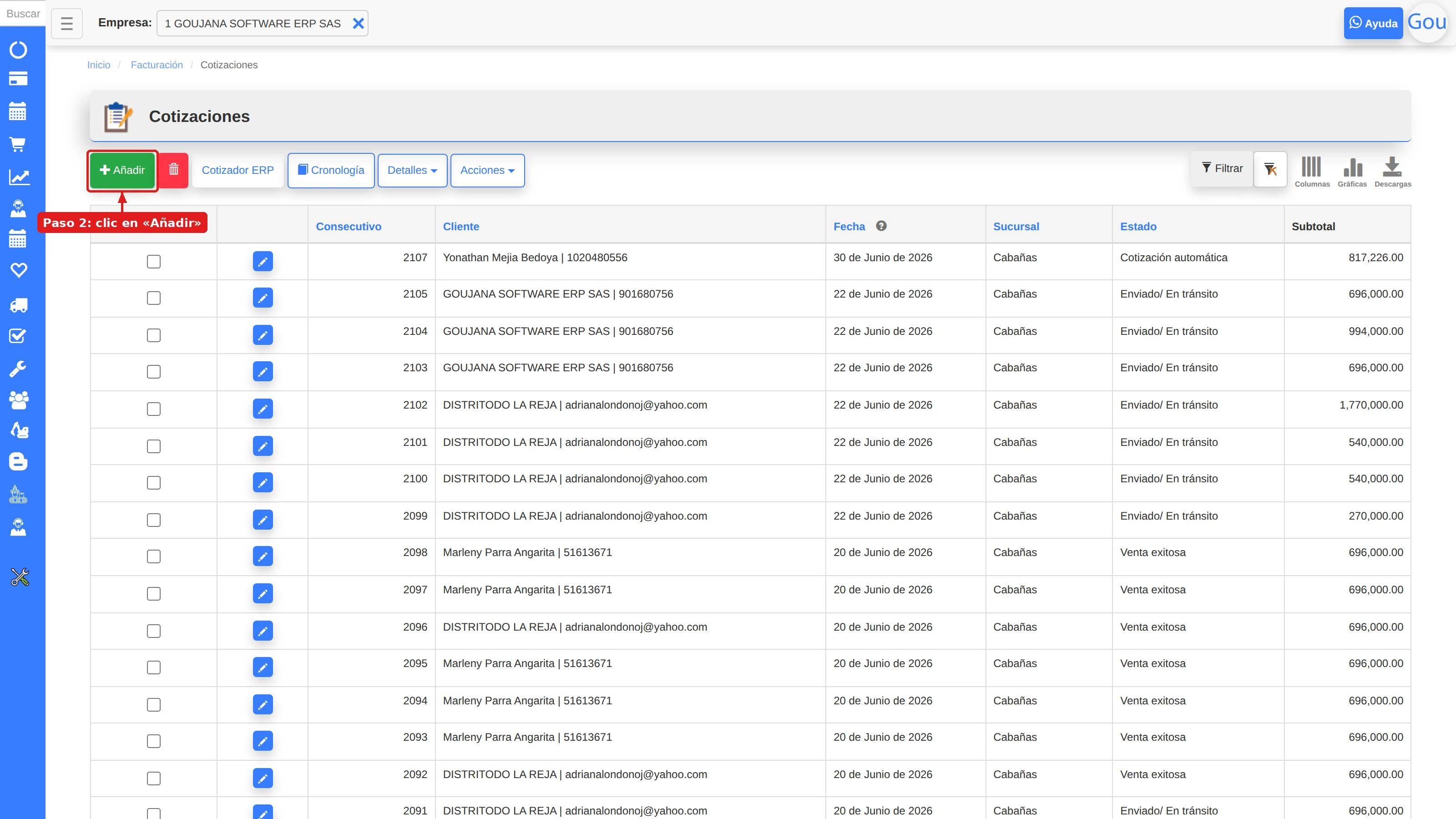
Task: Open the Cotizador ERP button
Action: [238, 170]
